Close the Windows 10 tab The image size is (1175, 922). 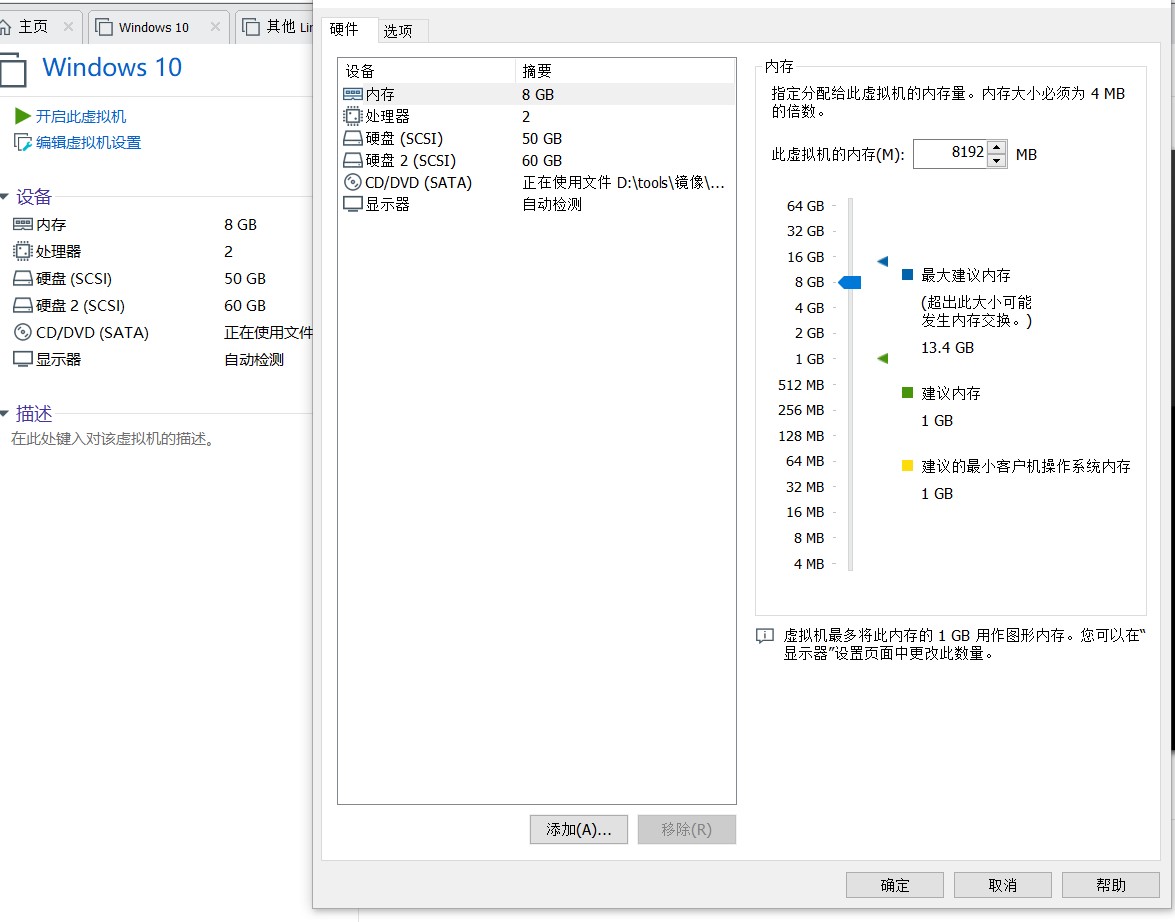[215, 27]
